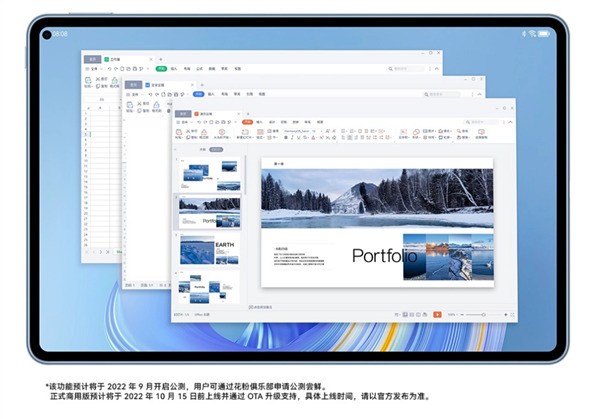600x419 pixels.
Task: Click Cut icon in spreadsheet window
Action: click(98, 79)
